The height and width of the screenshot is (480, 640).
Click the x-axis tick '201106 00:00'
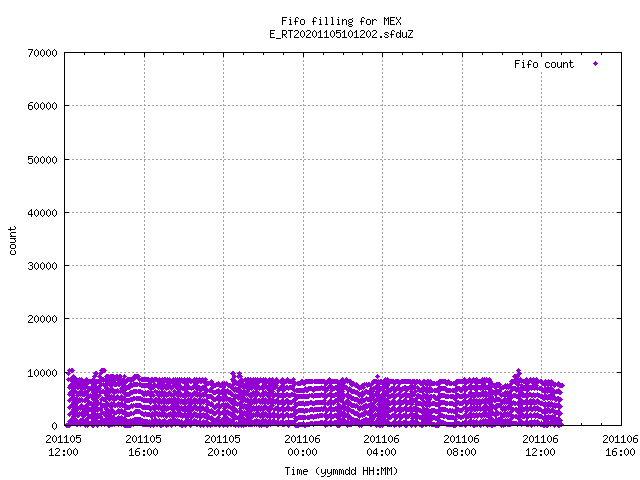pyautogui.click(x=302, y=446)
